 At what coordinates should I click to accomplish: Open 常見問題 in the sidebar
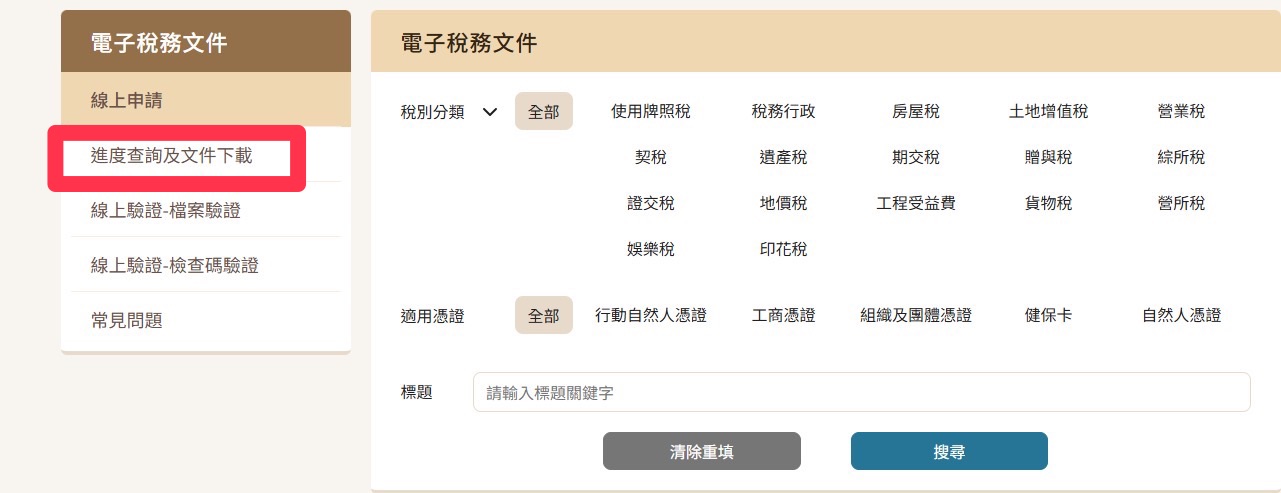click(x=126, y=320)
